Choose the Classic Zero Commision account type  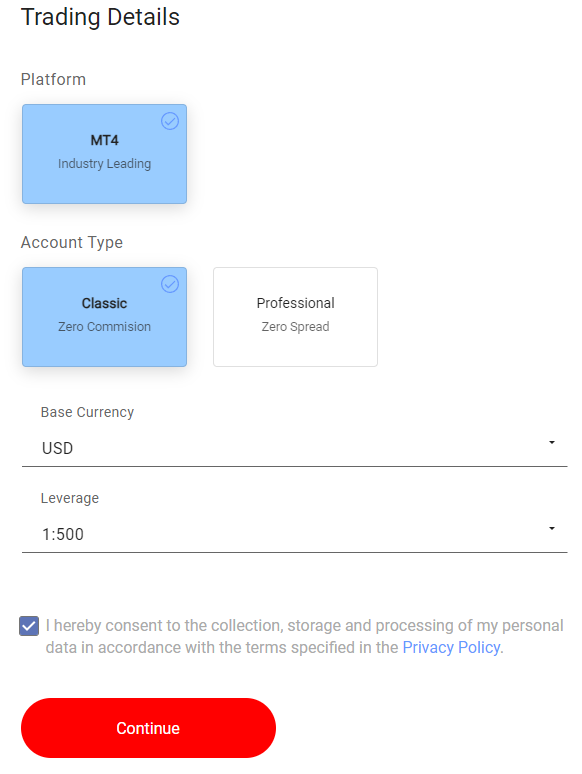pos(104,317)
